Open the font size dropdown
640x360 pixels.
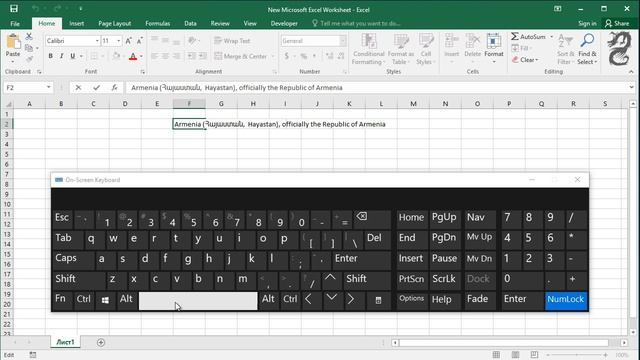pyautogui.click(x=118, y=41)
